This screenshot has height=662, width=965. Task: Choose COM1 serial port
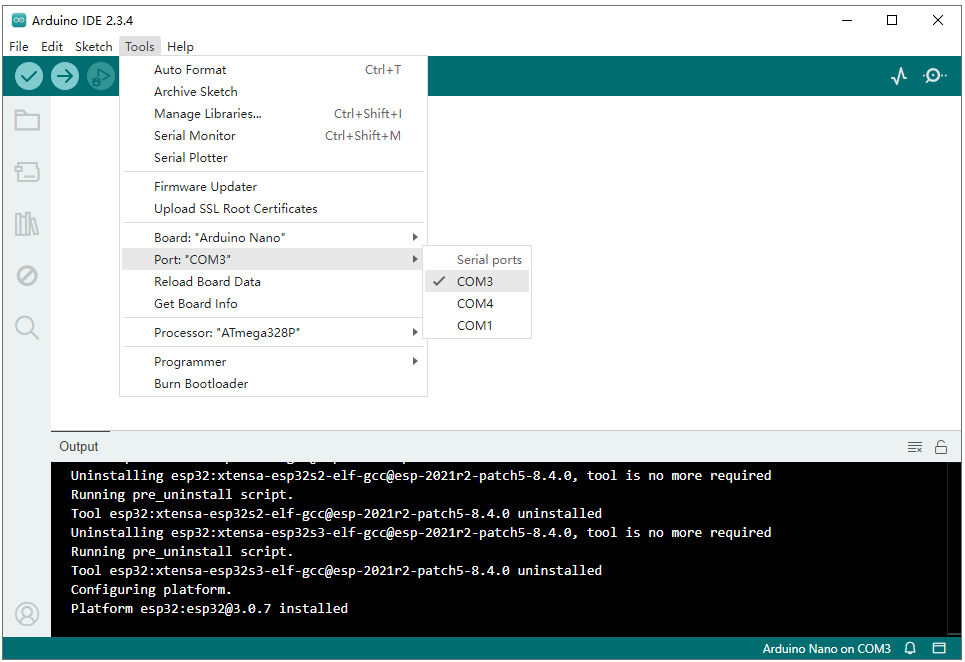tap(477, 325)
